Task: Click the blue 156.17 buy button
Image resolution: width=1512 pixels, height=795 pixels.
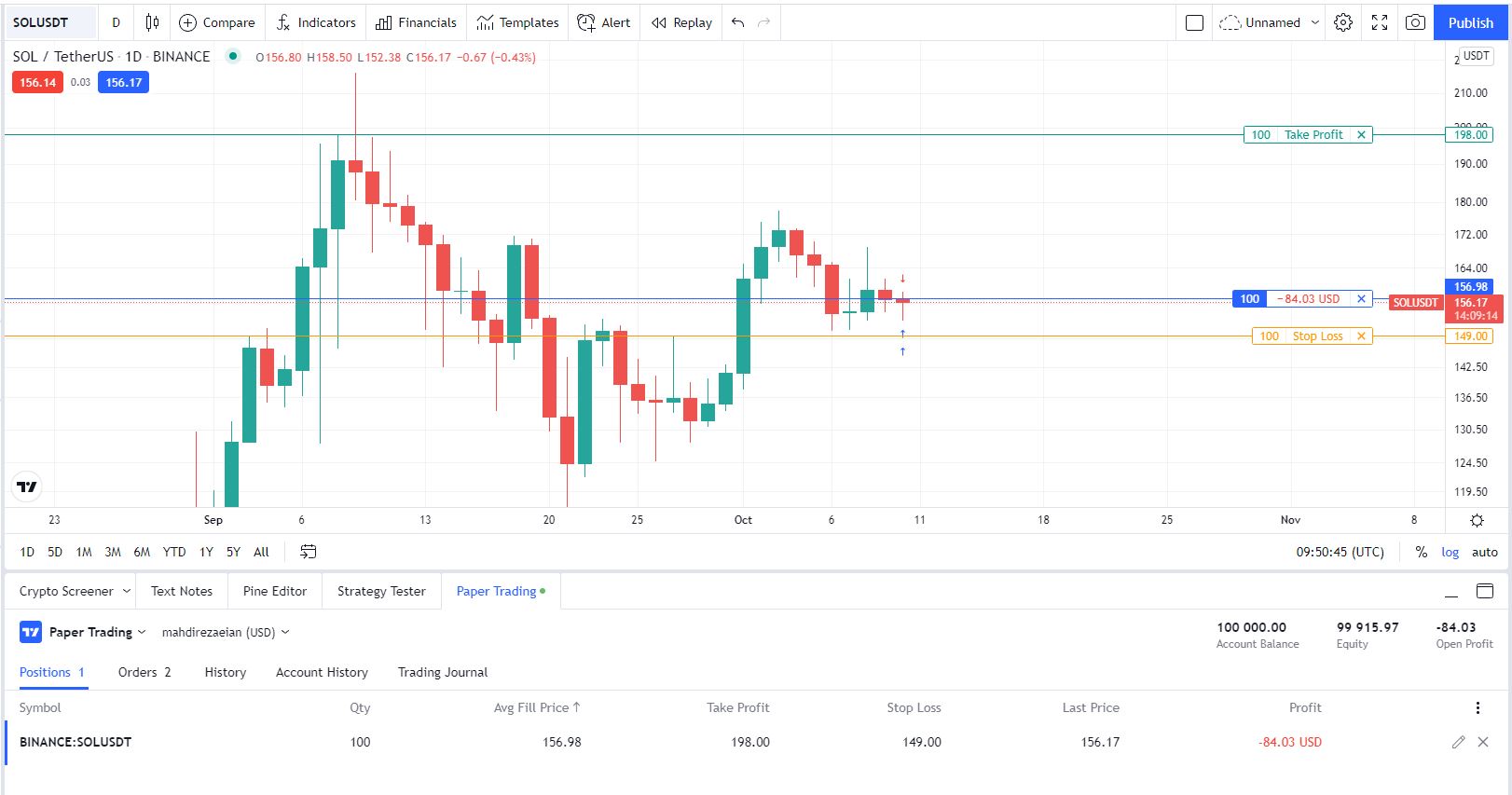Action: point(123,82)
